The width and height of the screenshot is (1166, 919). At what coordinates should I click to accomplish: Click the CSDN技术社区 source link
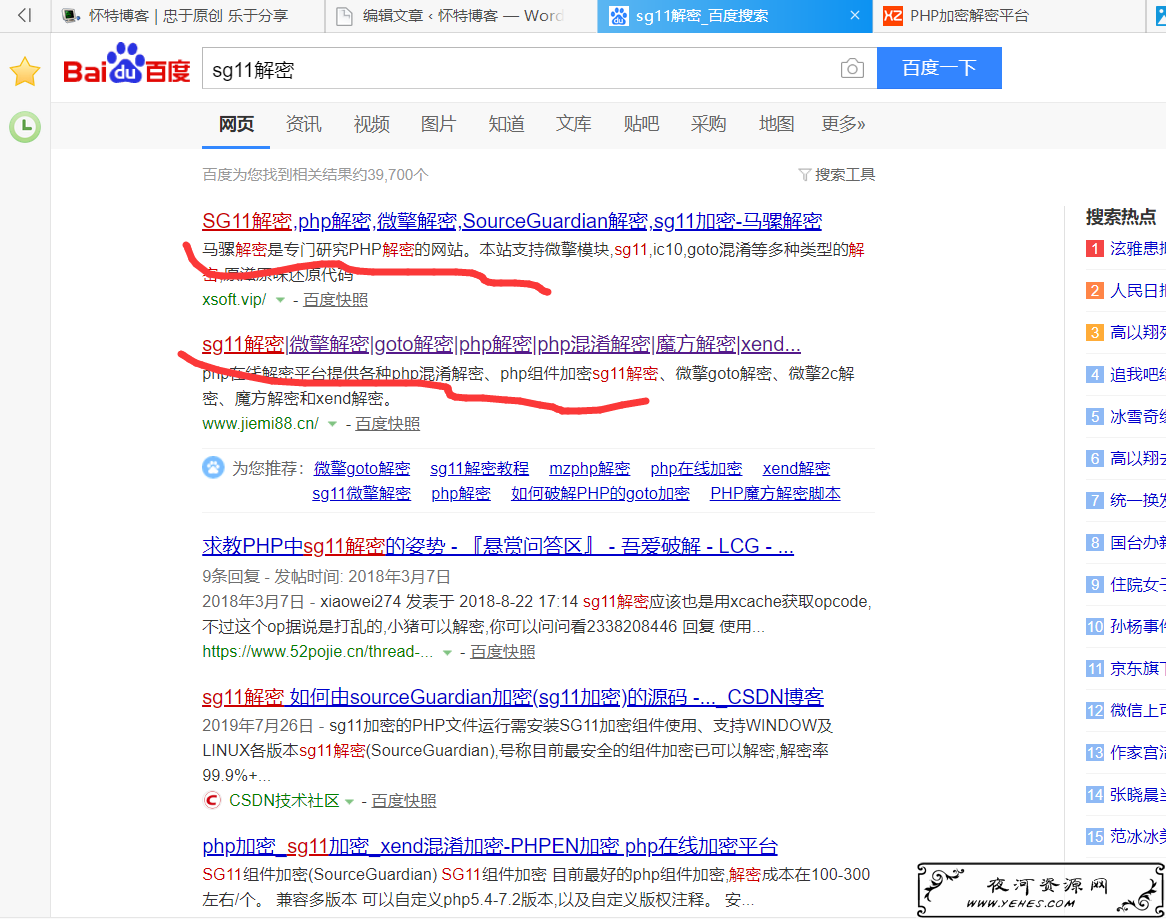[284, 801]
